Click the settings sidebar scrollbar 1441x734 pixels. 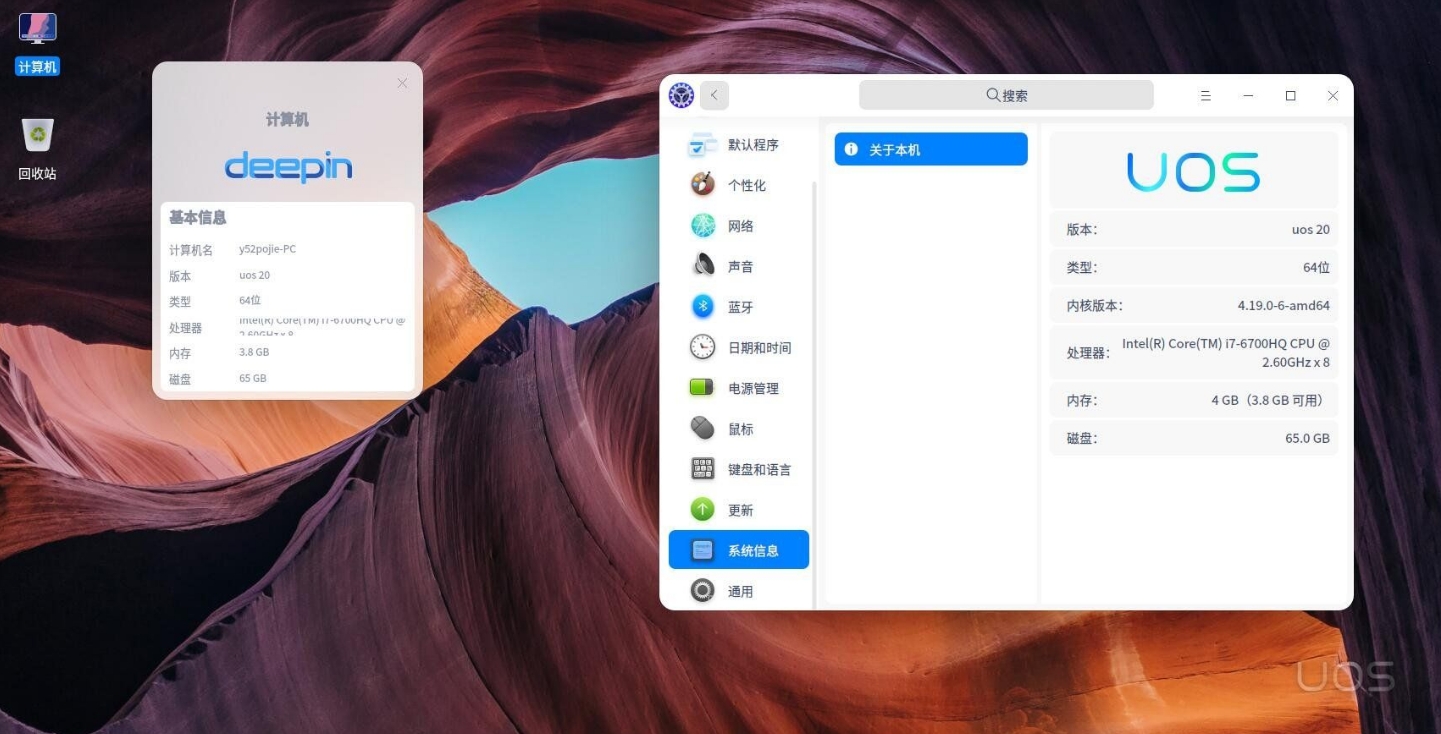pyautogui.click(x=816, y=395)
